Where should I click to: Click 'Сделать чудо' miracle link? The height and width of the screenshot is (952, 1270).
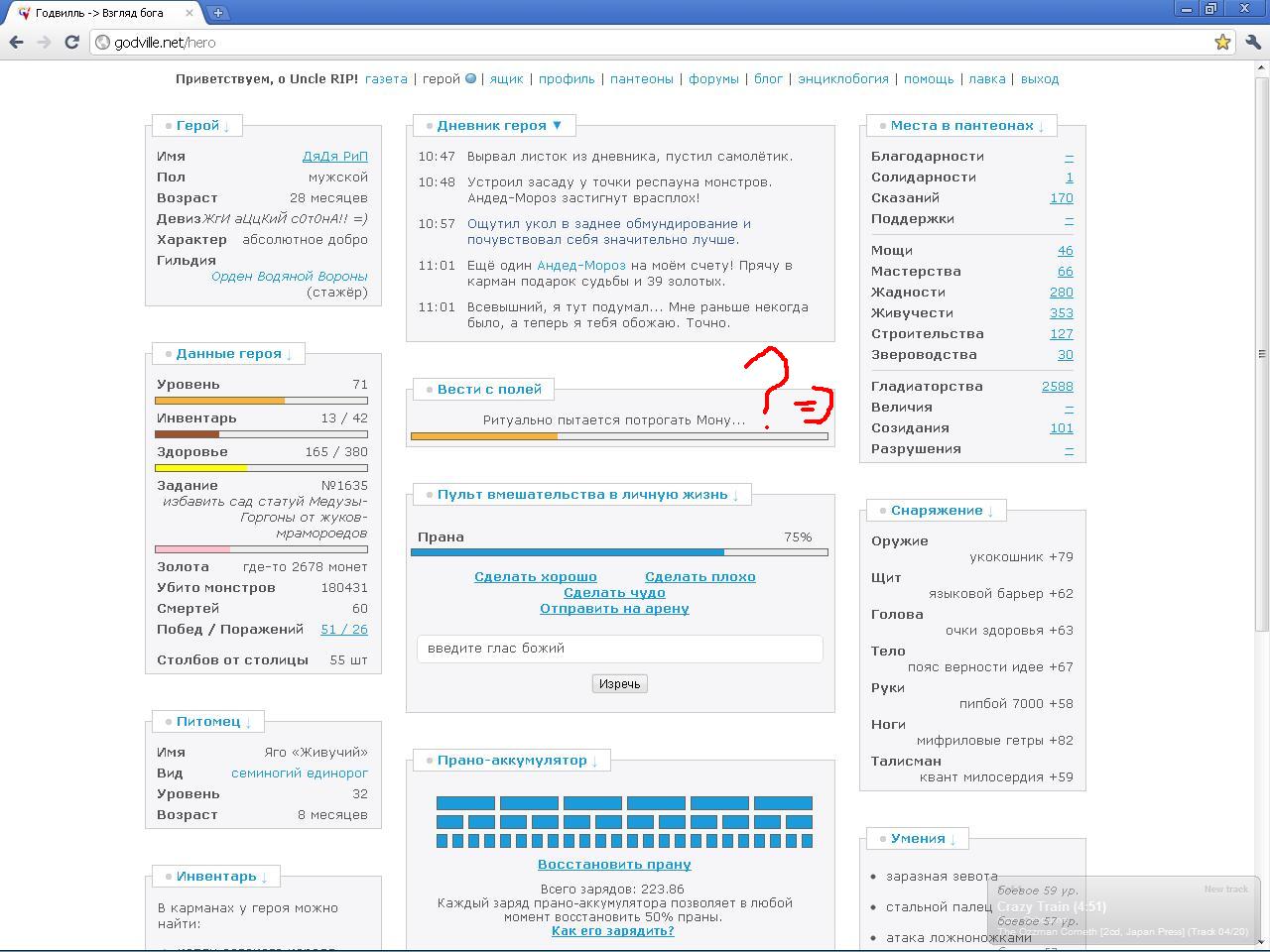(x=614, y=593)
